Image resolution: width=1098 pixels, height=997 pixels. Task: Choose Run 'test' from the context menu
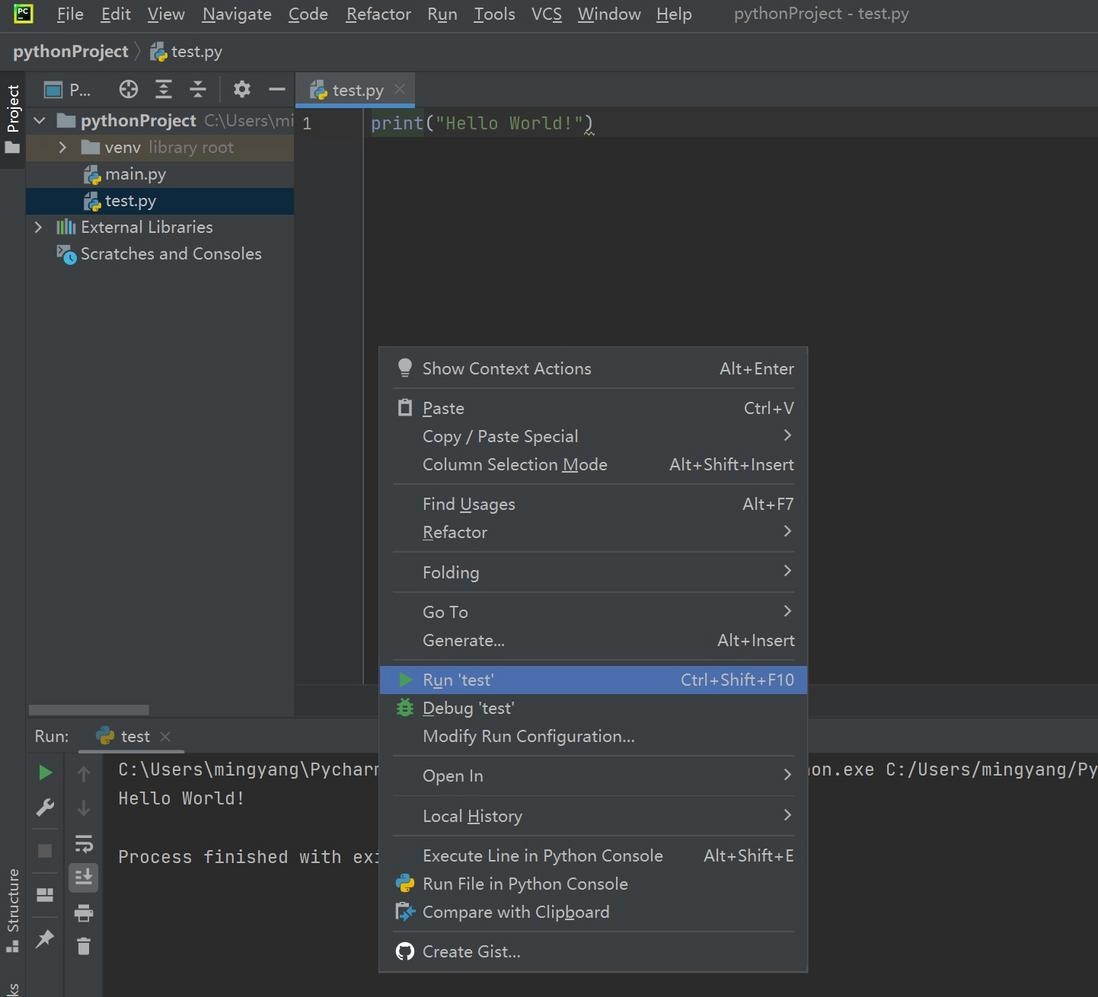[458, 679]
